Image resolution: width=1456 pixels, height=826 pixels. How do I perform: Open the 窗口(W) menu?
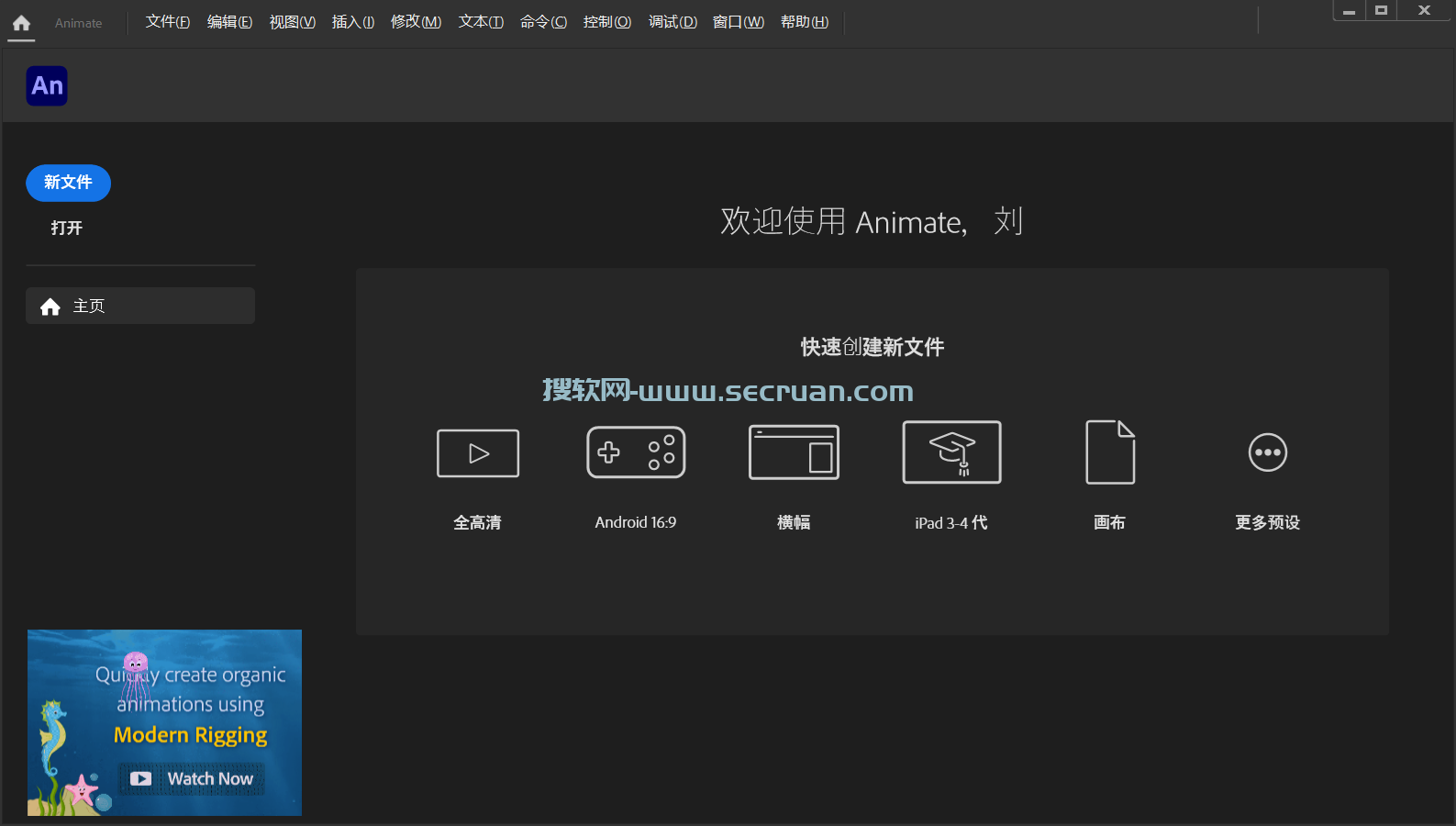coord(738,22)
